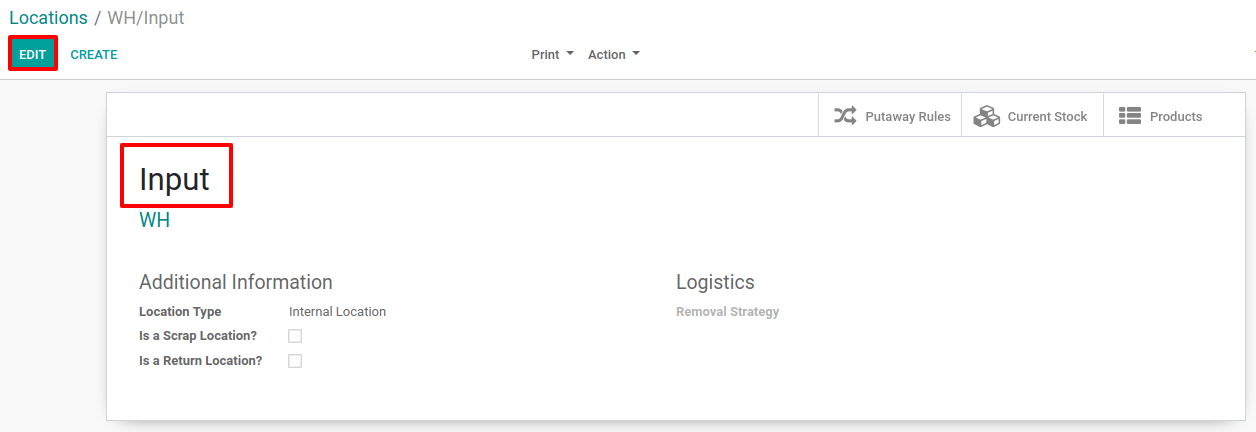Toggle the Is a Return Location checkbox
Image resolution: width=1256 pixels, height=432 pixels.
click(295, 361)
